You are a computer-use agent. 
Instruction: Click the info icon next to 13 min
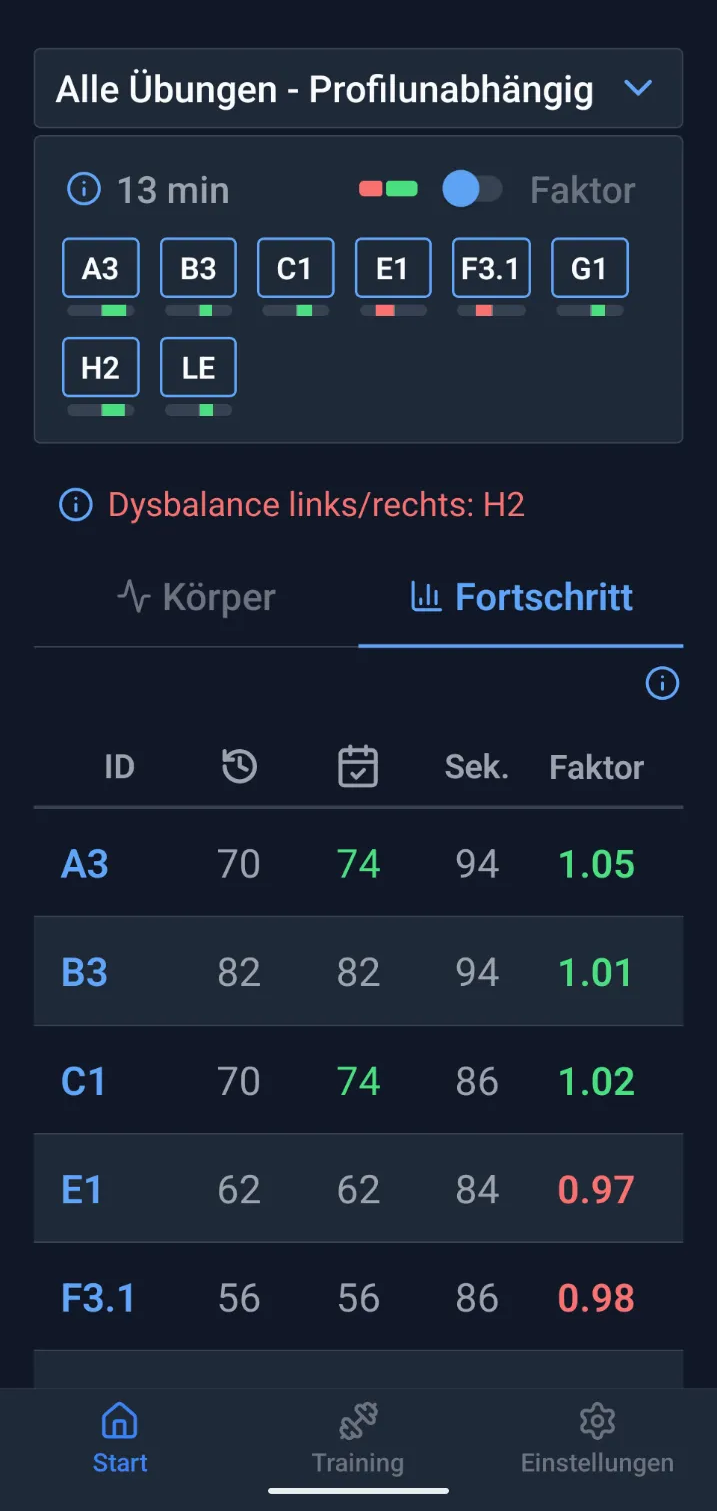pyautogui.click(x=82, y=189)
